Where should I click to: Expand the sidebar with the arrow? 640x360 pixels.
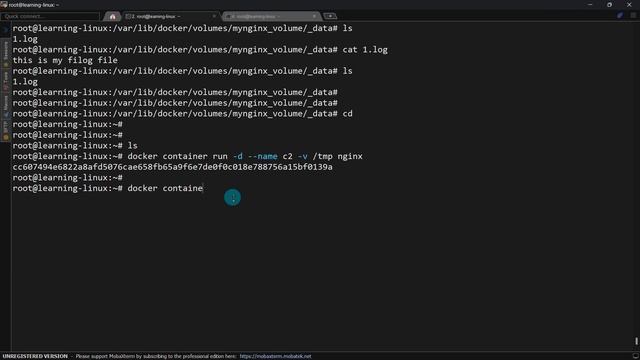tap(6, 29)
